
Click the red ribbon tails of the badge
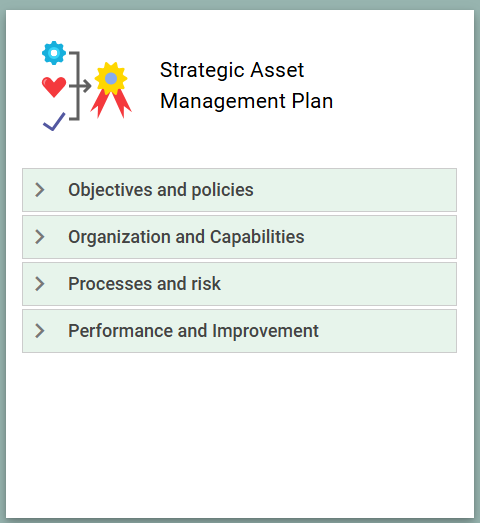click(111, 103)
